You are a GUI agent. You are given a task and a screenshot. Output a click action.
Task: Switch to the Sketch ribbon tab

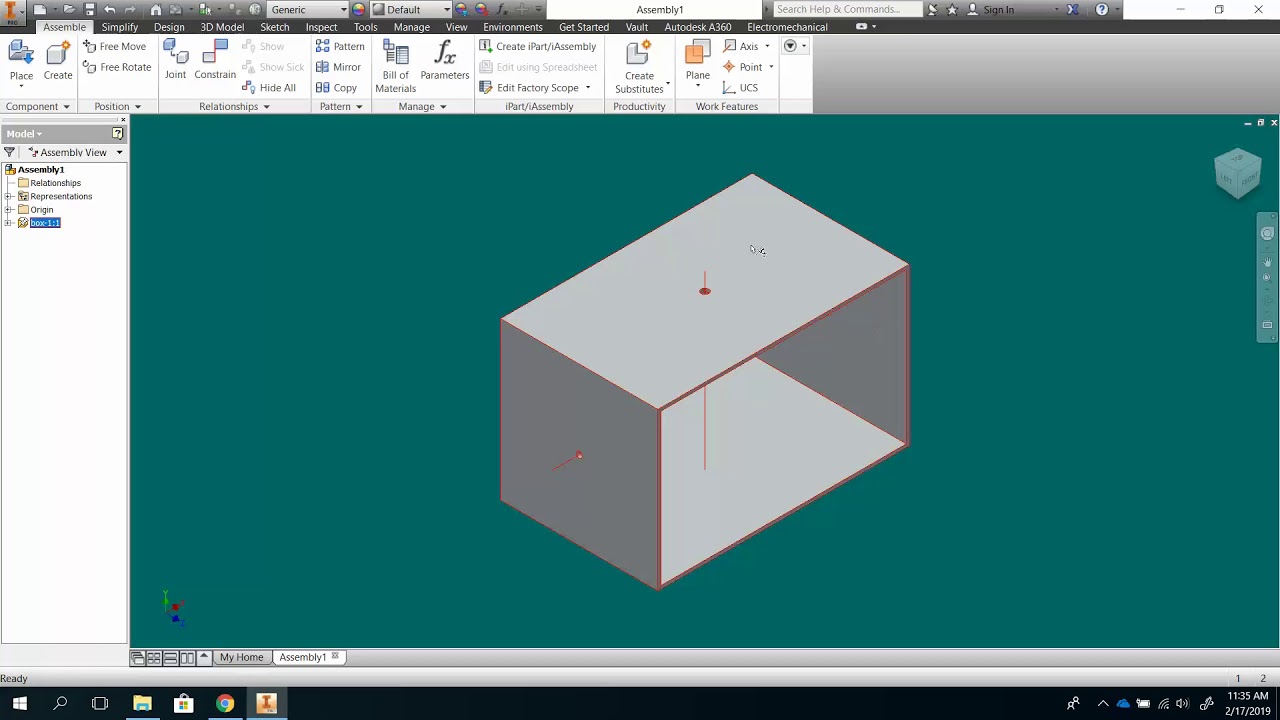[x=275, y=27]
